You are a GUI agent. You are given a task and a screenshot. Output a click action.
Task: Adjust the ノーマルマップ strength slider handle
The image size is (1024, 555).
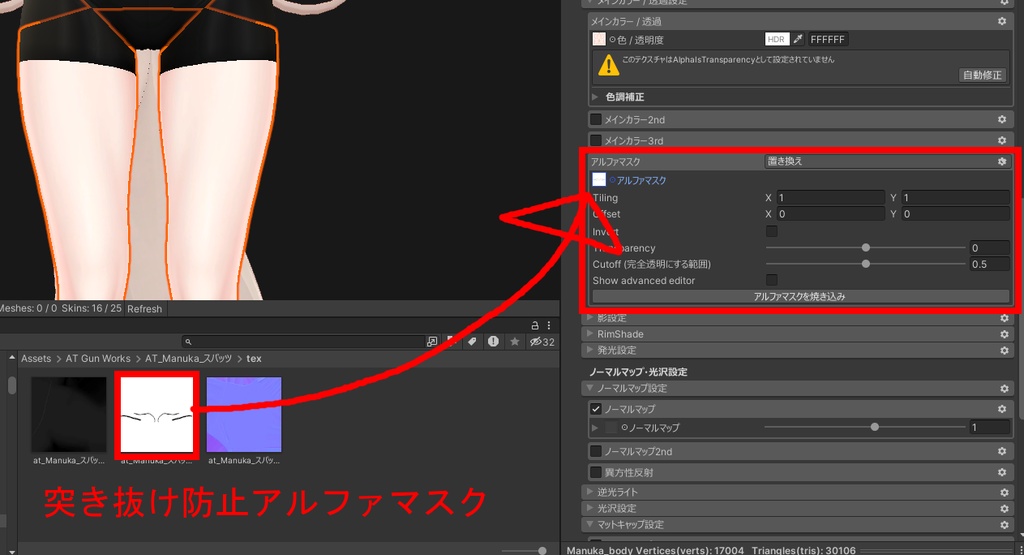[x=874, y=427]
